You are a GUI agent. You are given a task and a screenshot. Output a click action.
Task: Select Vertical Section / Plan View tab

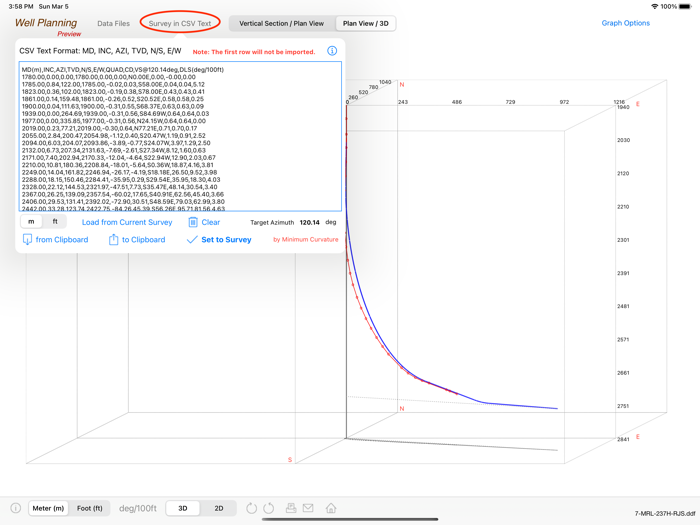coord(281,23)
